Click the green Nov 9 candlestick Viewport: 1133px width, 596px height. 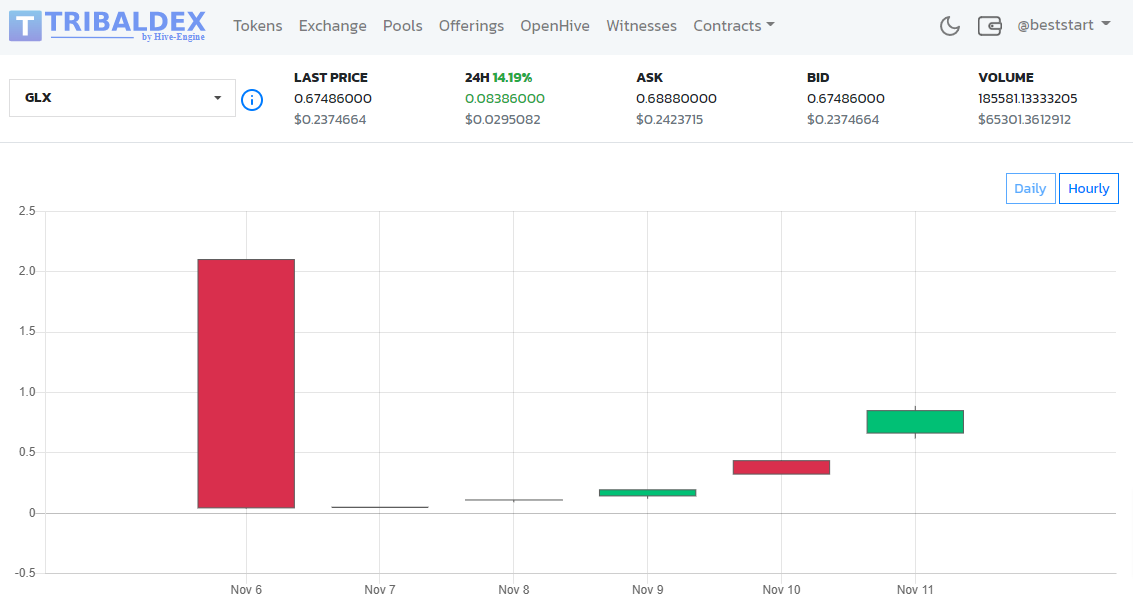click(647, 493)
